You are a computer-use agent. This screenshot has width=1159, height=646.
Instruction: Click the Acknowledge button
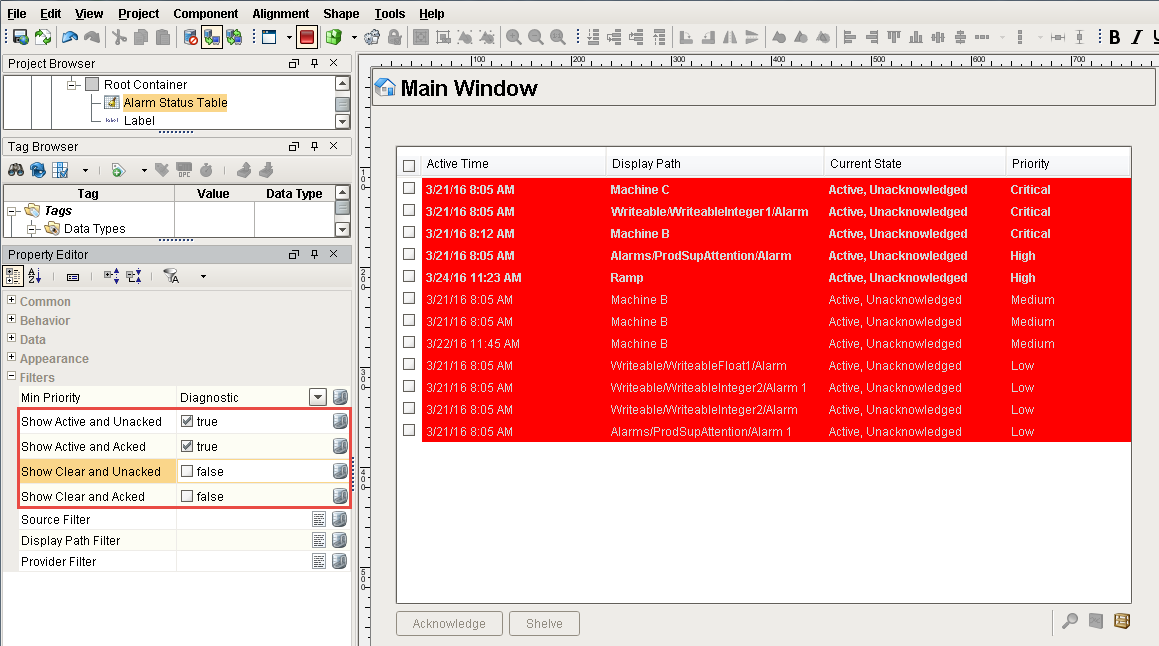[449, 623]
